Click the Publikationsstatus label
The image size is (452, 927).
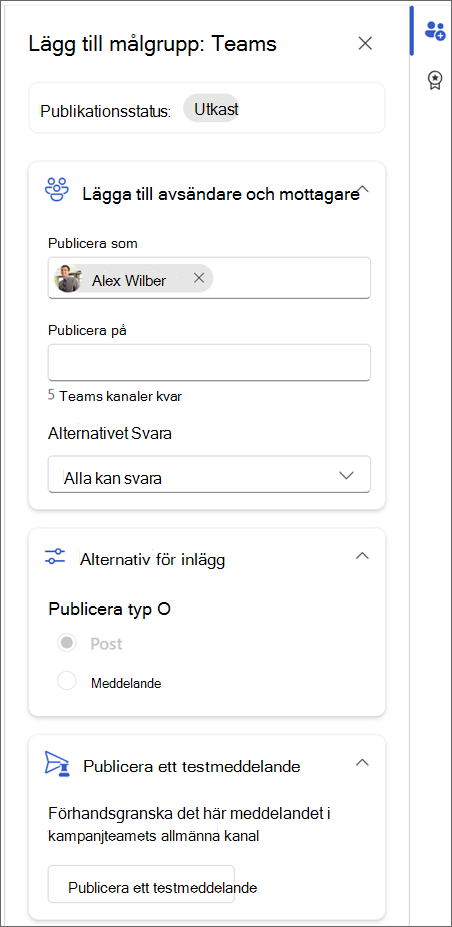(106, 111)
